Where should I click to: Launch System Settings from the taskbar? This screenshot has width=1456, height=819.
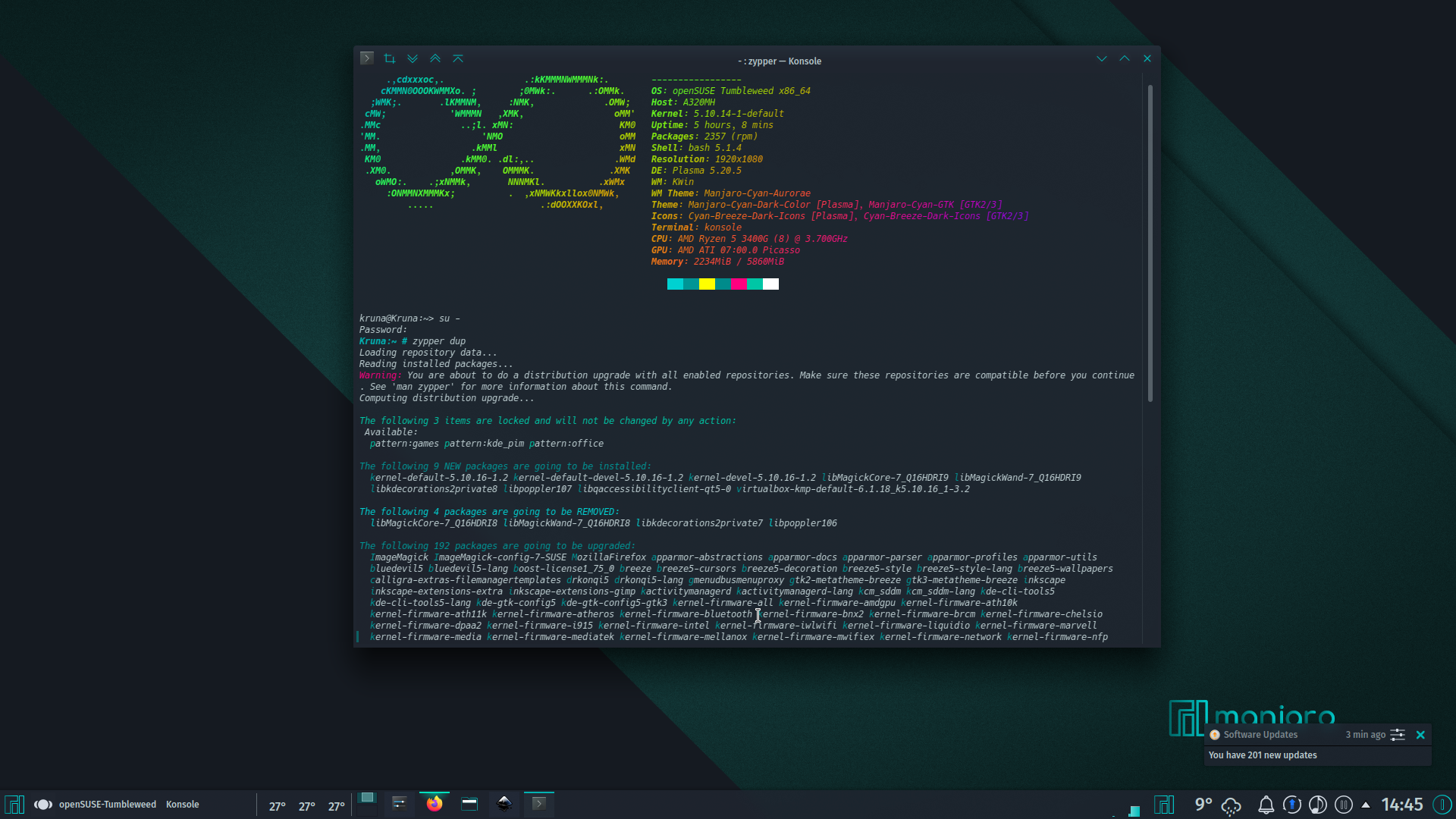[399, 804]
